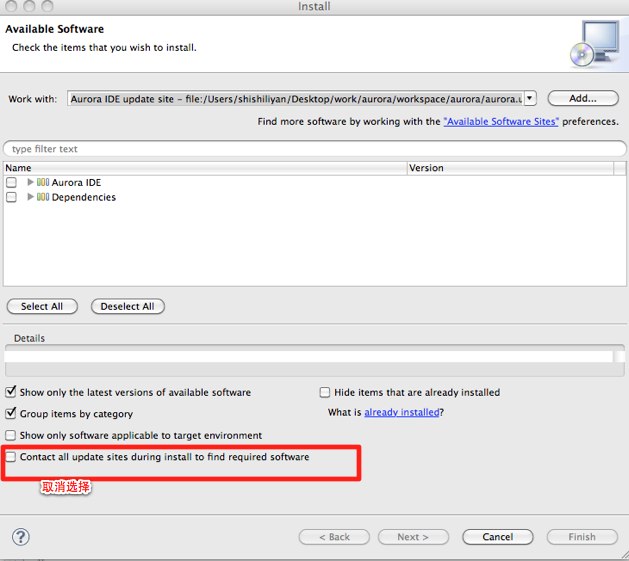Disable Show only the latest versions option
The image size is (629, 561).
pos(11,393)
